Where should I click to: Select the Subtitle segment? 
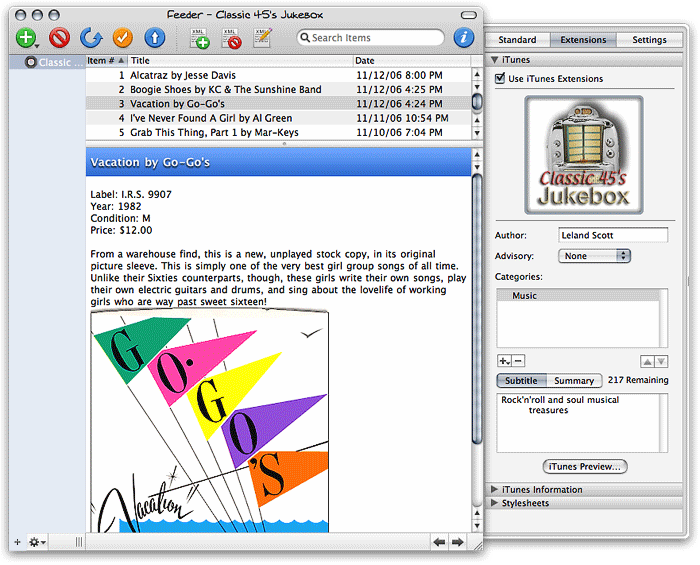click(x=521, y=381)
